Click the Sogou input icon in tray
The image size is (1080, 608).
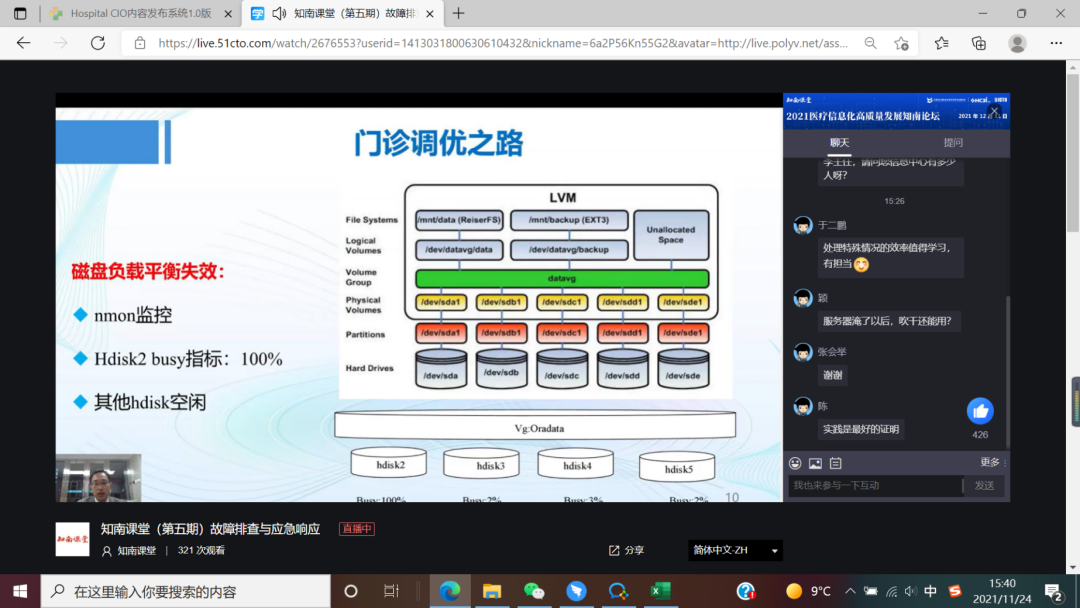tap(955, 591)
